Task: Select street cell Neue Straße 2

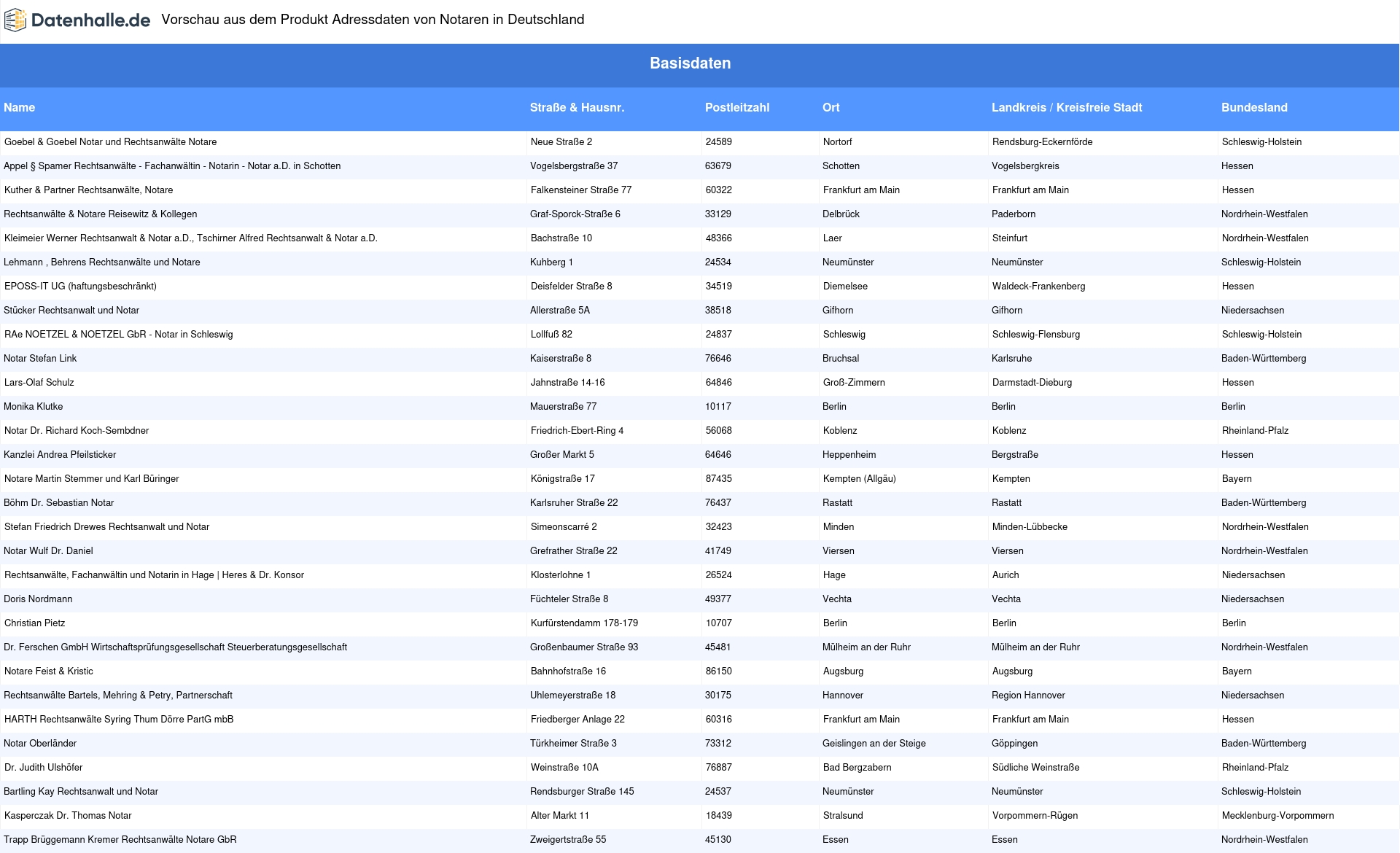Action: [x=561, y=142]
